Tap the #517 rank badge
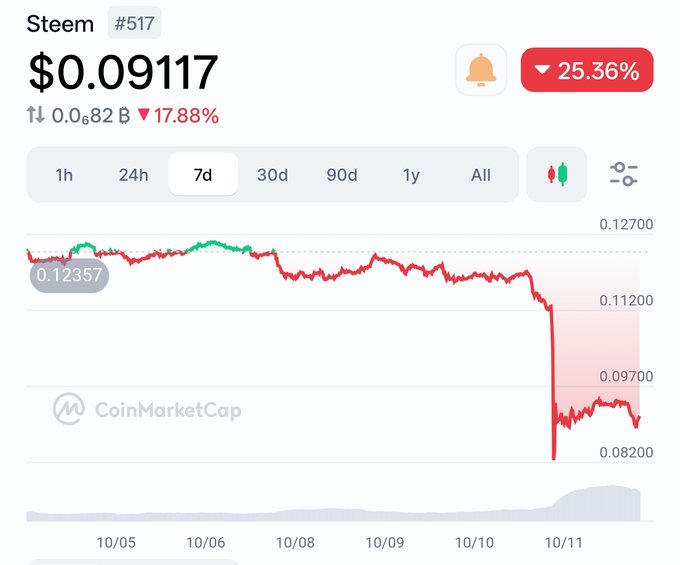 (134, 23)
